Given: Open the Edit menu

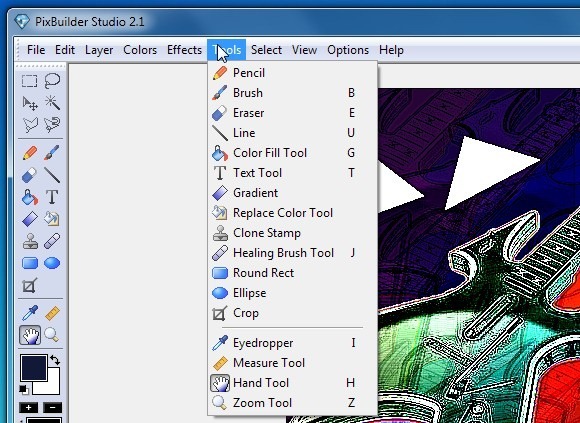Looking at the screenshot, I should pyautogui.click(x=65, y=50).
